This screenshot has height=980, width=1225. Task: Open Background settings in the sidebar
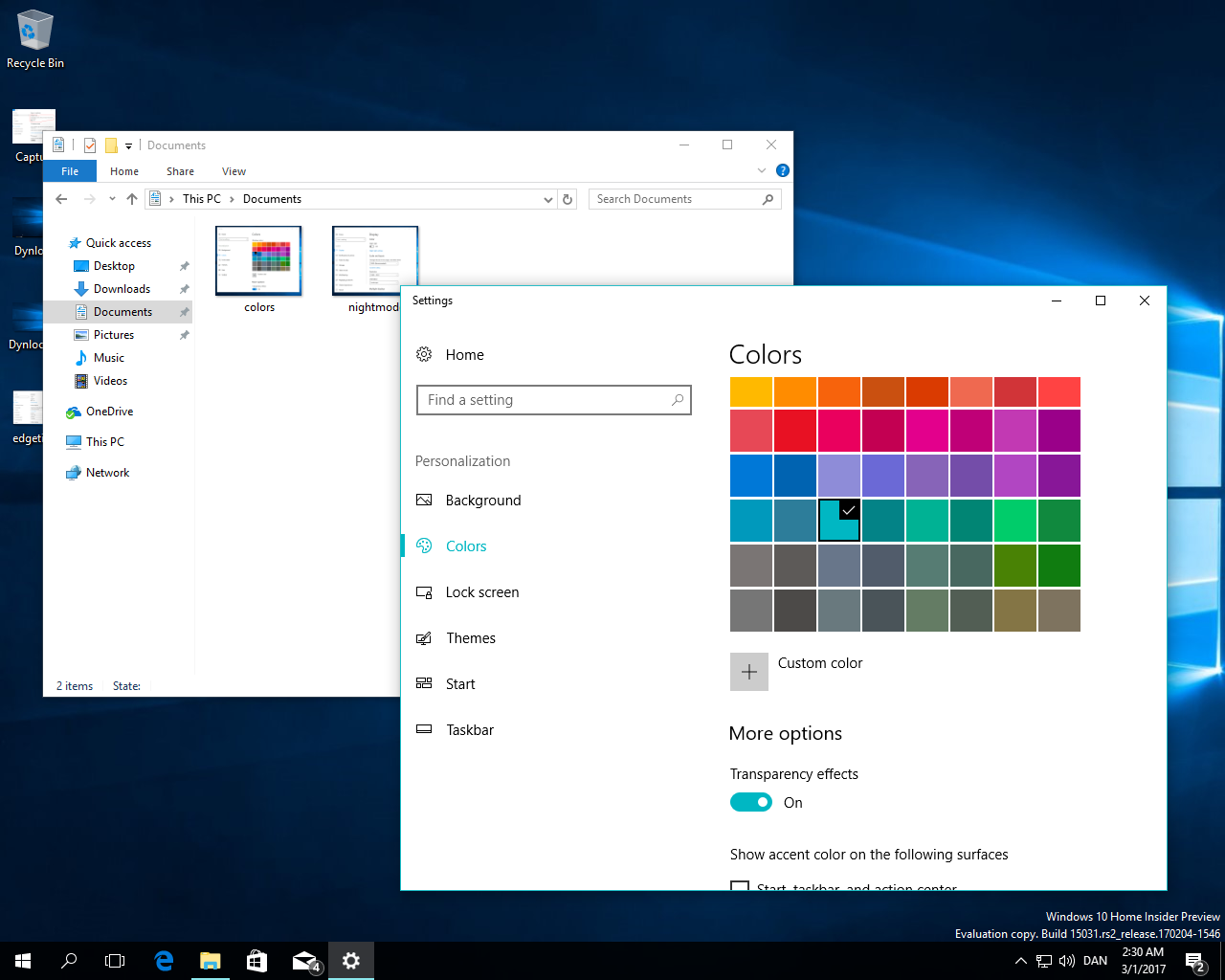(483, 500)
